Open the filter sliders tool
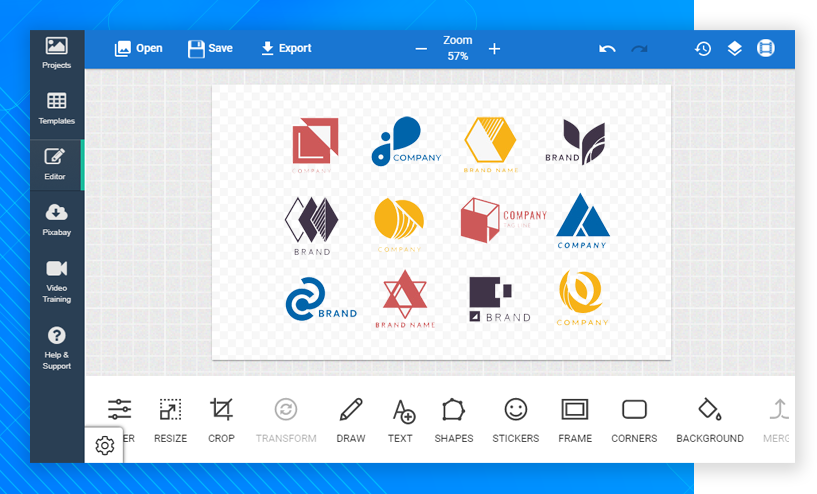Viewport: 817px width, 494px height. click(120, 410)
